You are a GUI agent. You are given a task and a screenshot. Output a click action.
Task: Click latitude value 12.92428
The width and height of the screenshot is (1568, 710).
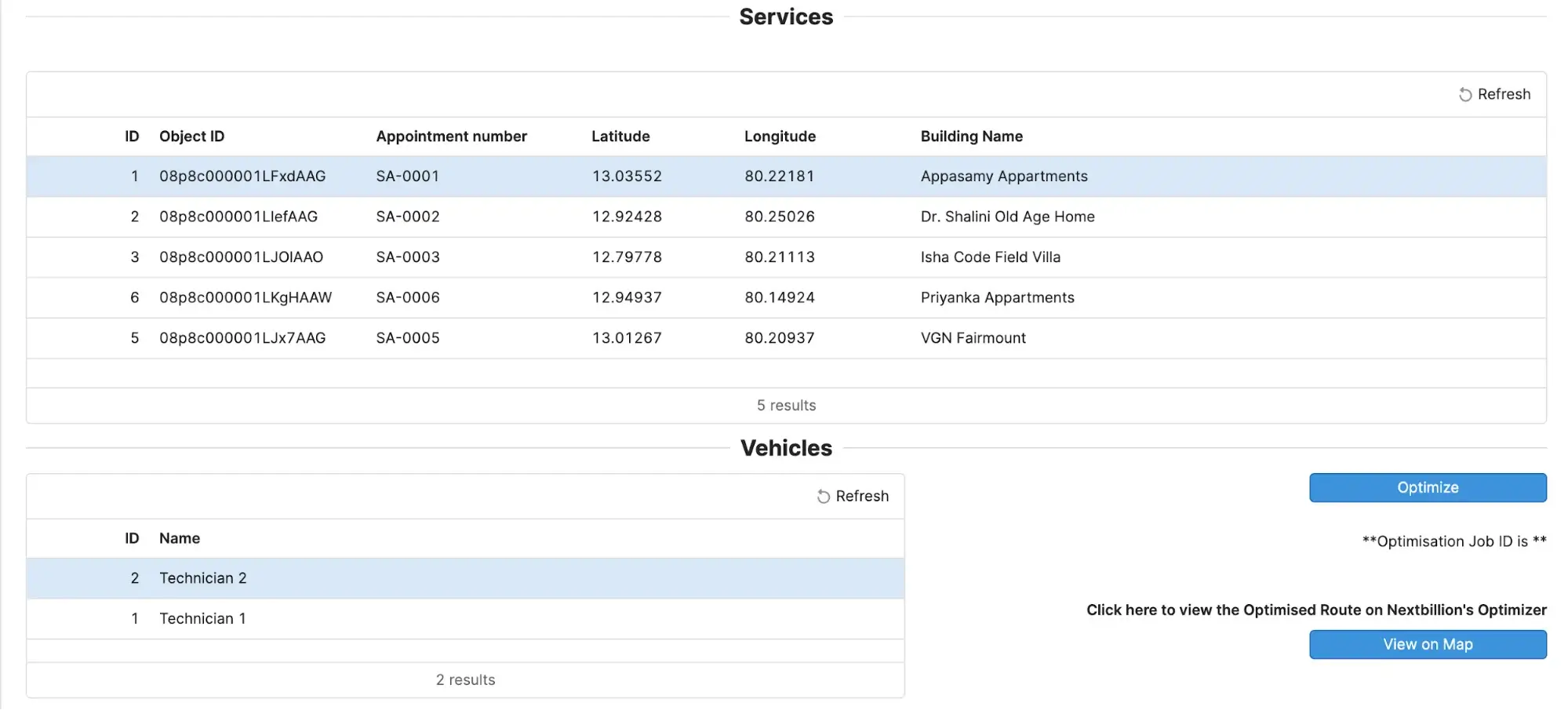coord(627,217)
